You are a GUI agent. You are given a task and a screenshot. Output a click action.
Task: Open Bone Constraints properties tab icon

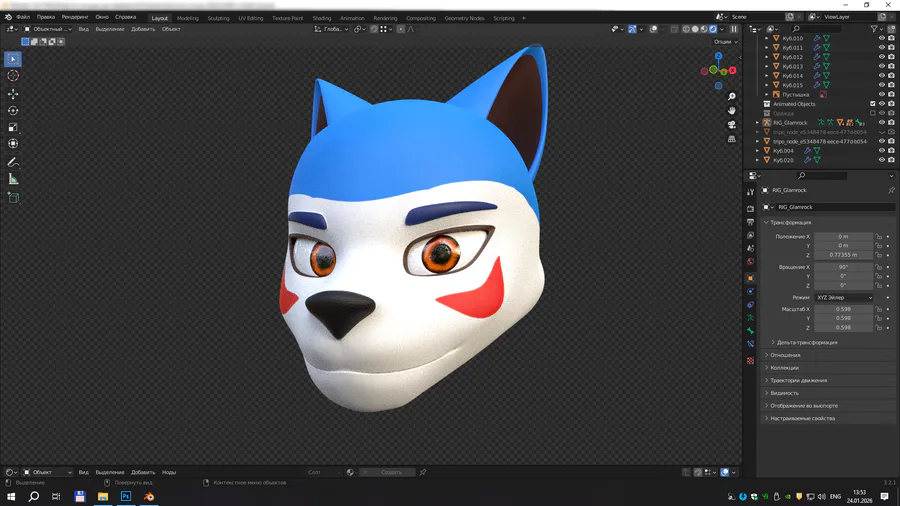[x=750, y=344]
